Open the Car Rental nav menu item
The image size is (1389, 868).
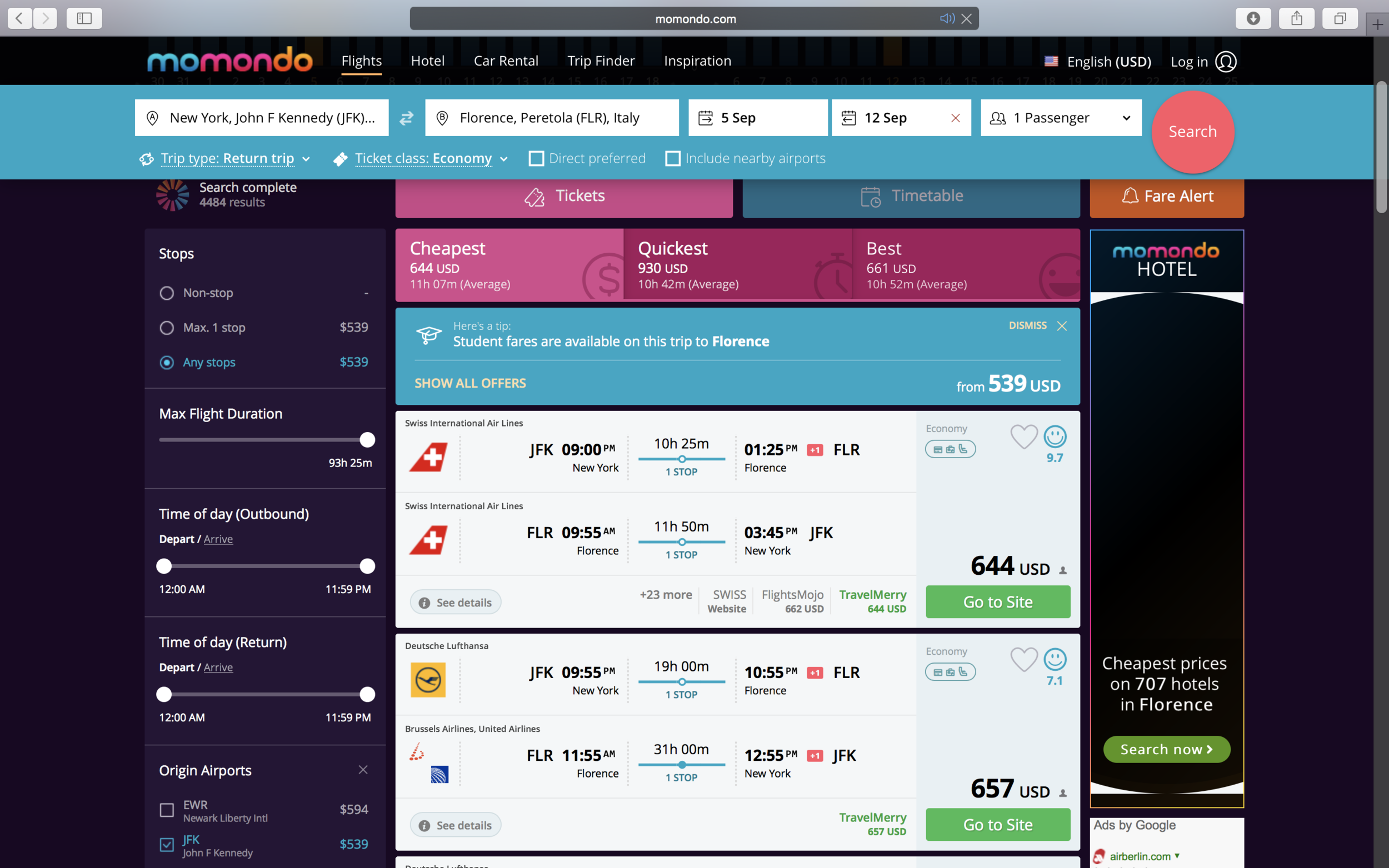(x=506, y=61)
